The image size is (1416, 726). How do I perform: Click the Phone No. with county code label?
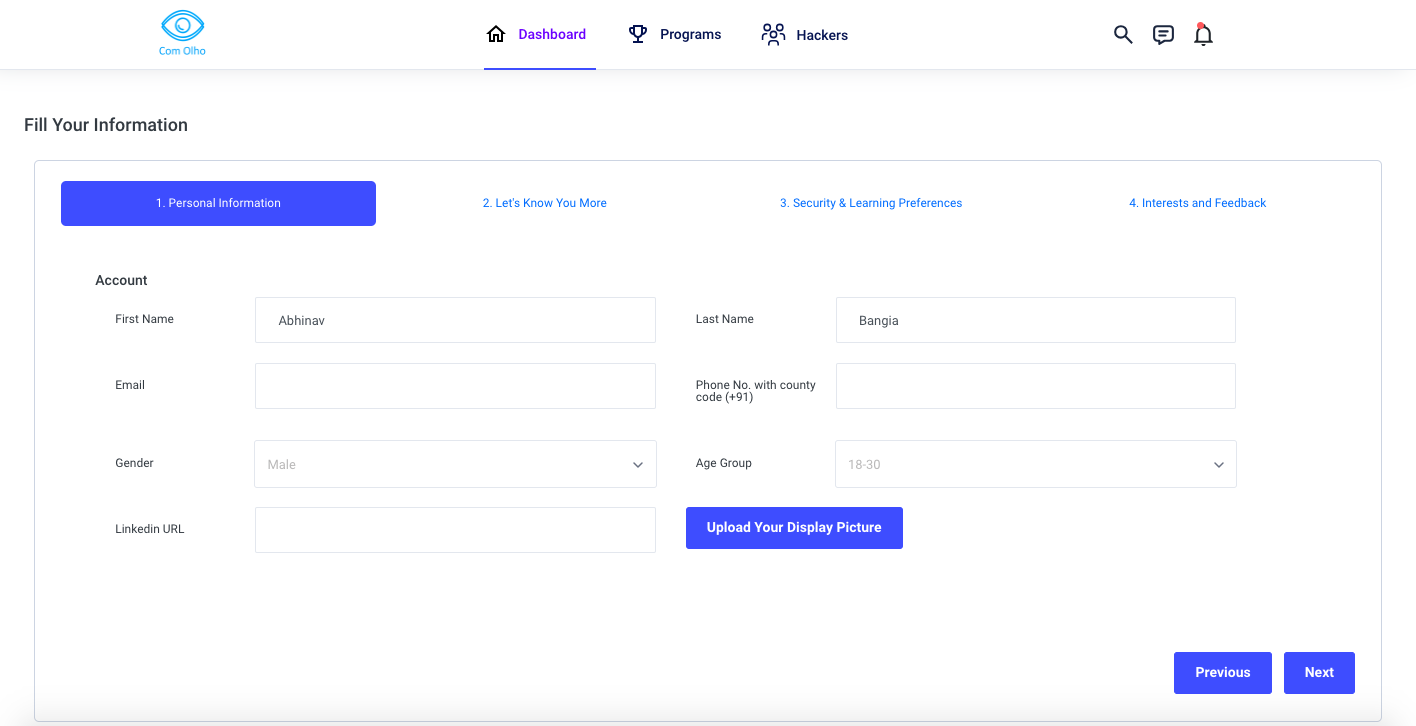756,391
